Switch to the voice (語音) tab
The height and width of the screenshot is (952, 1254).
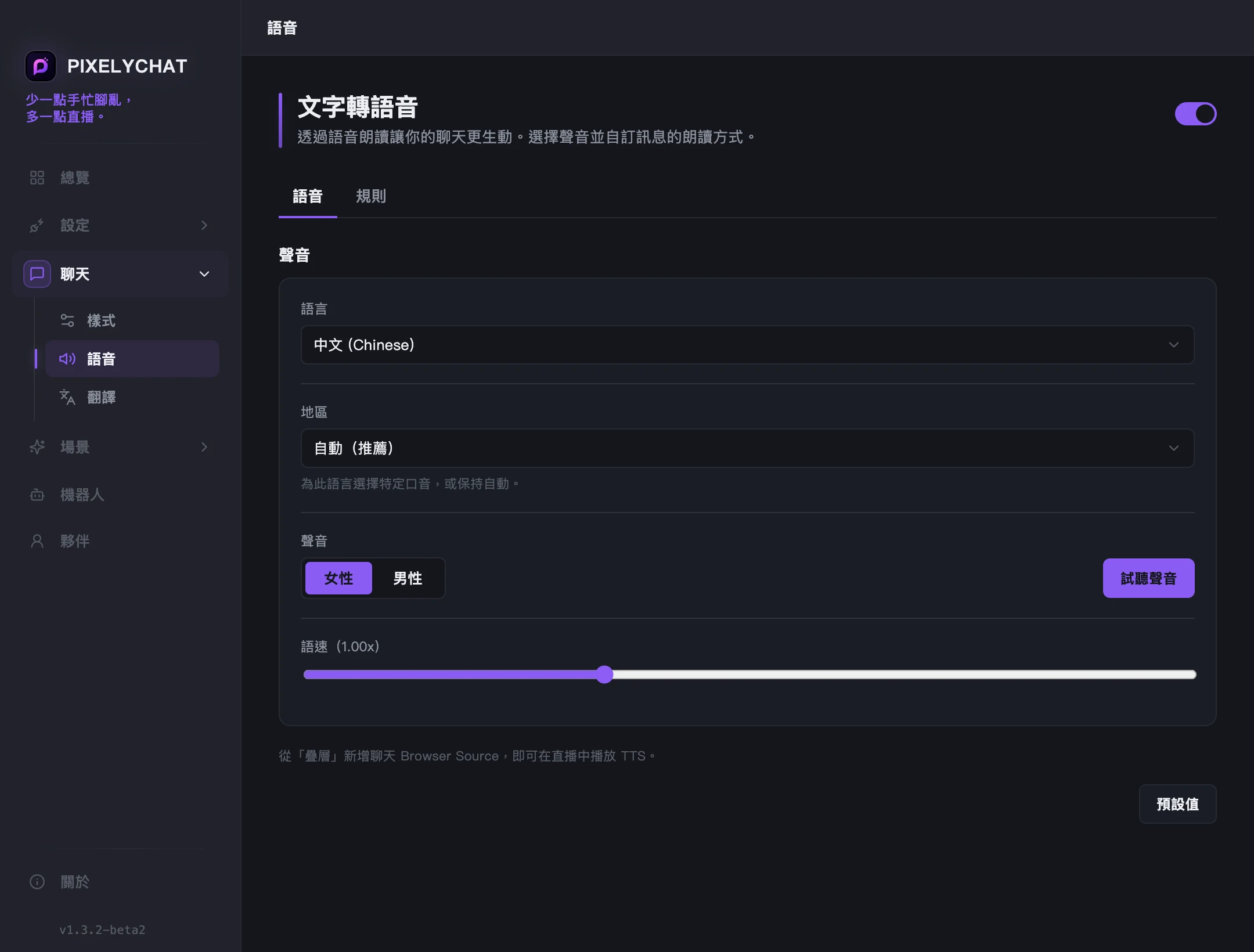coord(308,196)
